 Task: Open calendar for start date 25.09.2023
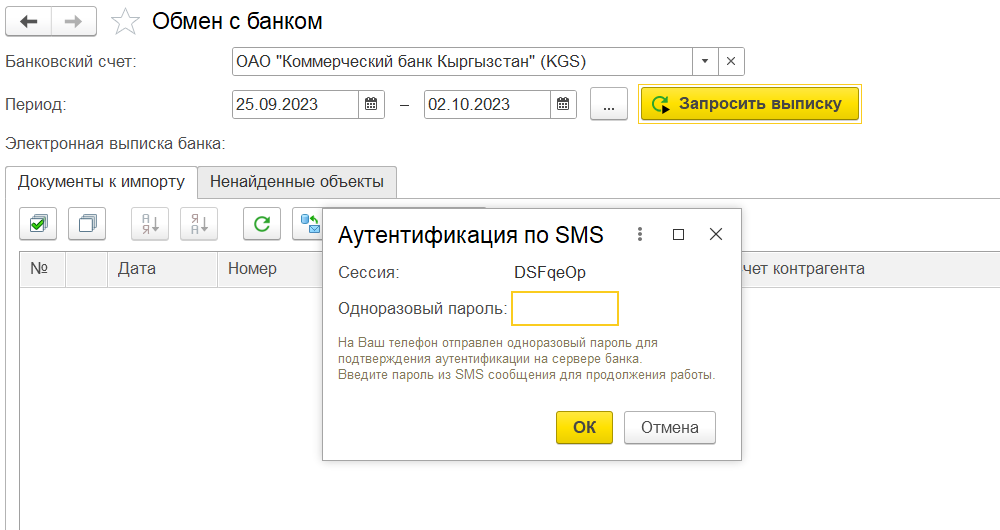(371, 104)
